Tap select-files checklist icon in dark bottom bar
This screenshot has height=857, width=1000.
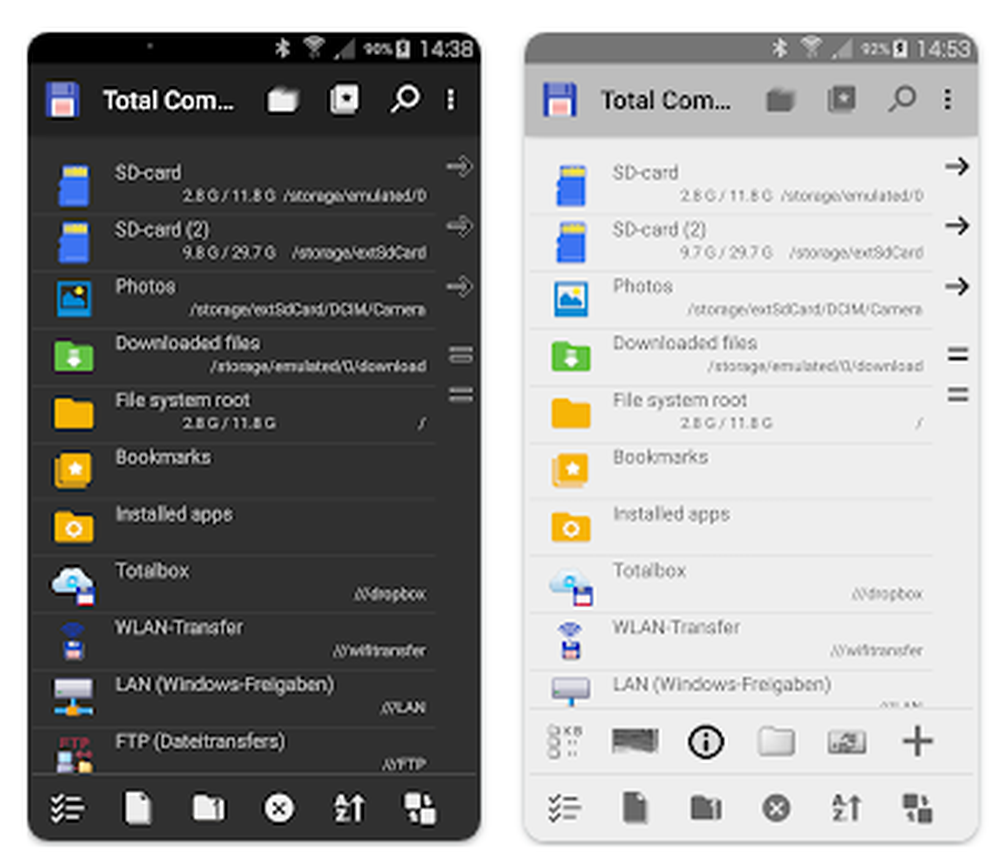(x=68, y=809)
